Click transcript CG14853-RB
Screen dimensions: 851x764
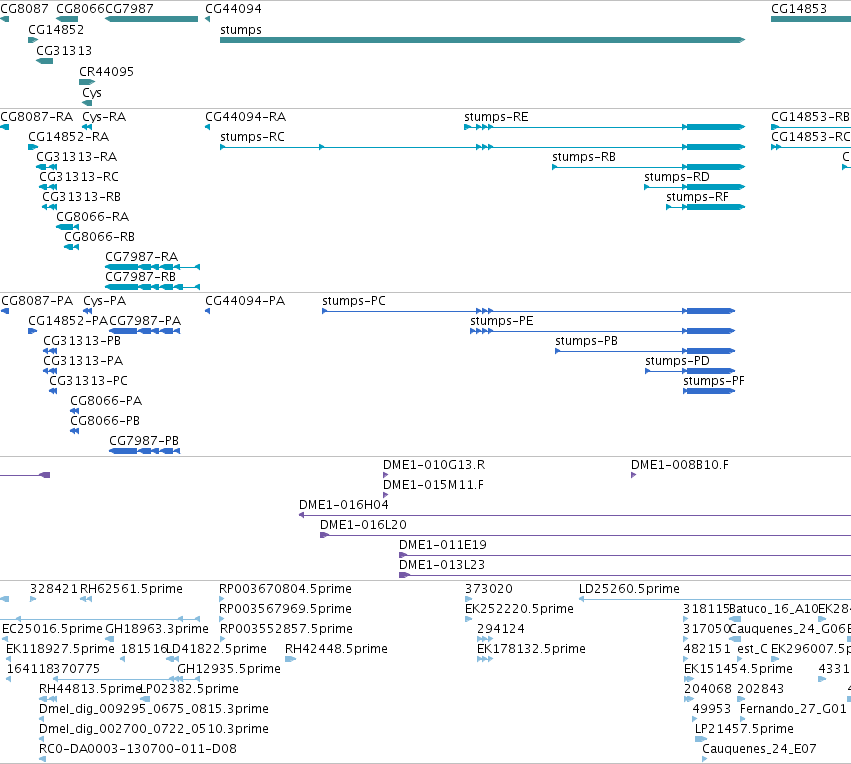pos(811,128)
